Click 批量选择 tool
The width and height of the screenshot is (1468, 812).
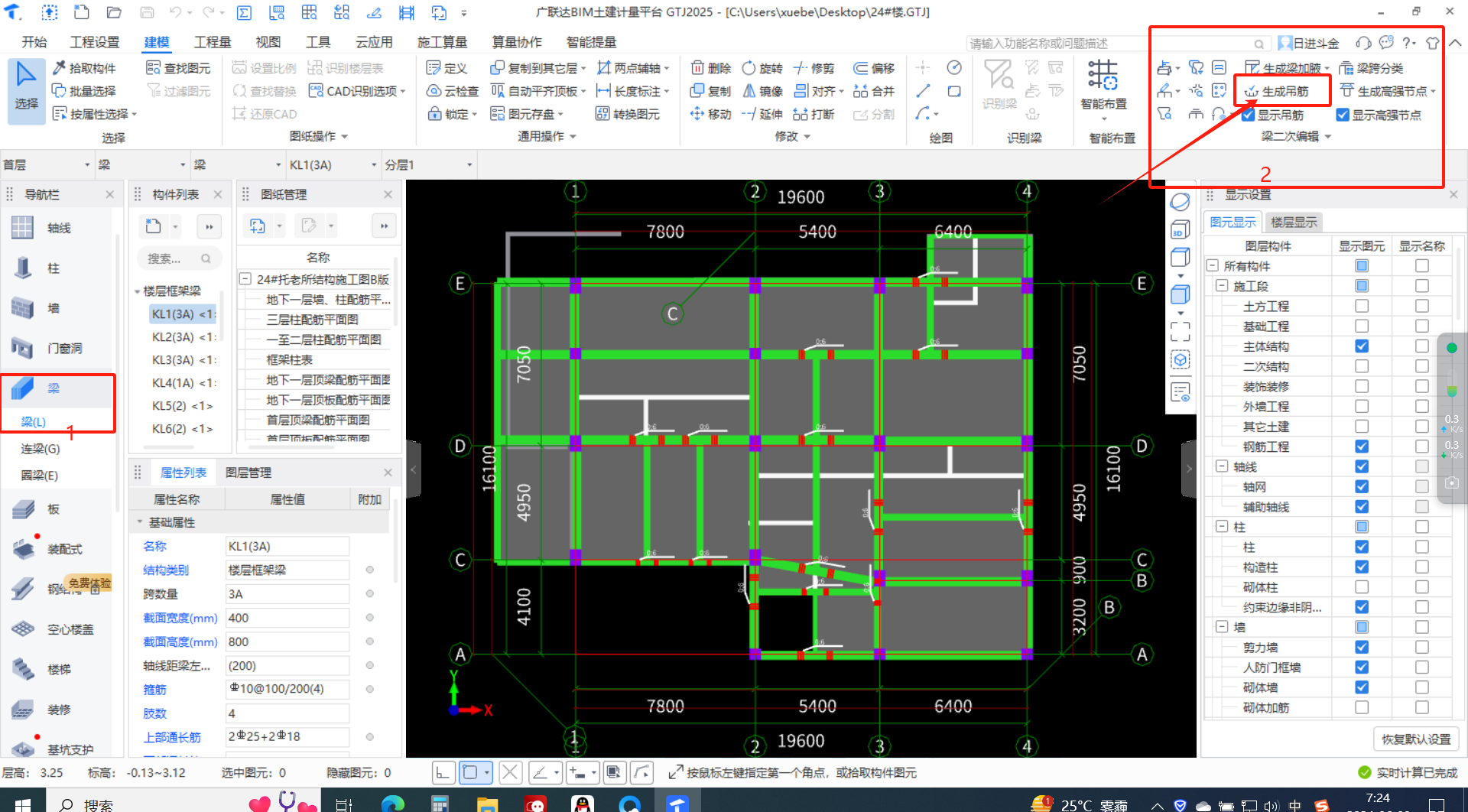tap(84, 91)
